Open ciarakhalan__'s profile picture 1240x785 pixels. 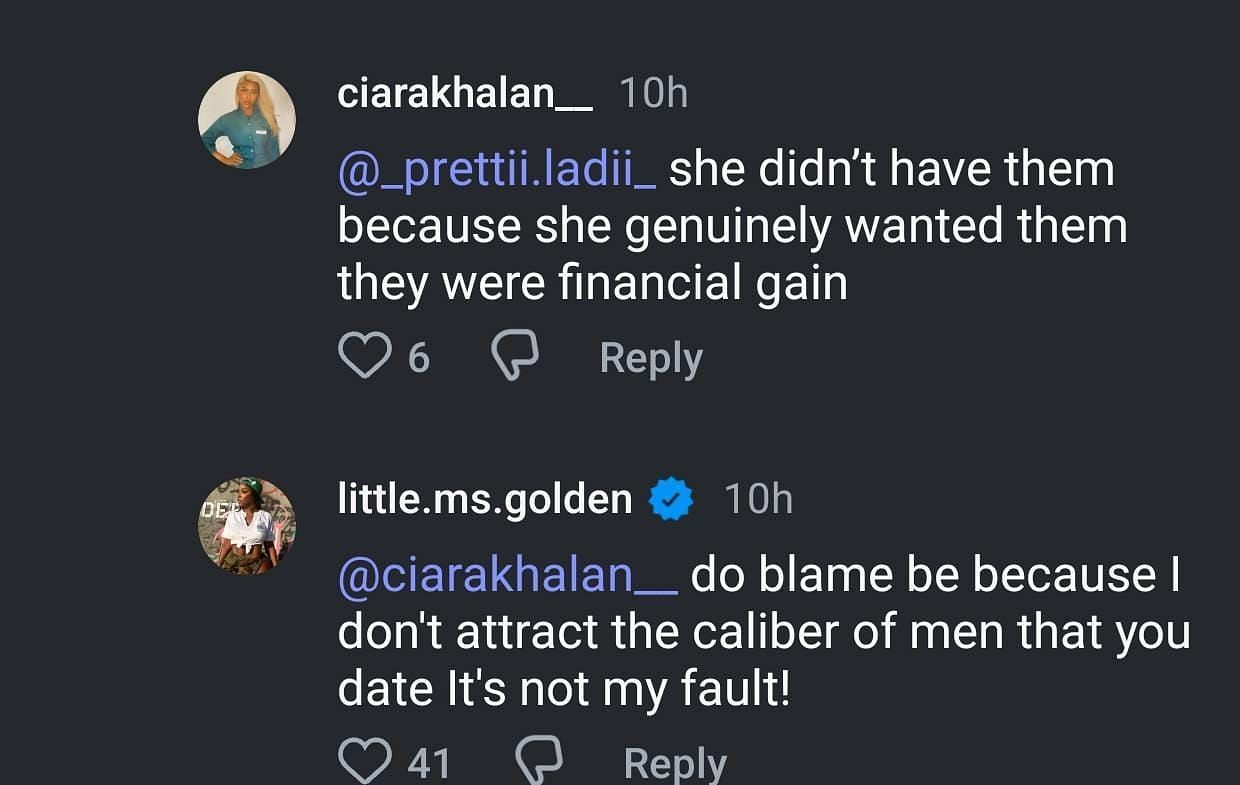pos(247,120)
